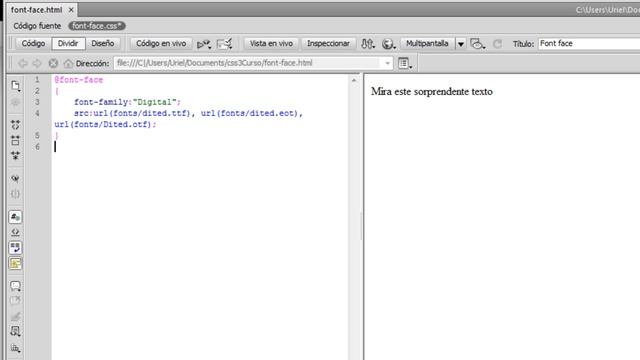Open visual aids eye menu
This screenshot has width=640, height=360.
pyautogui.click(x=477, y=44)
